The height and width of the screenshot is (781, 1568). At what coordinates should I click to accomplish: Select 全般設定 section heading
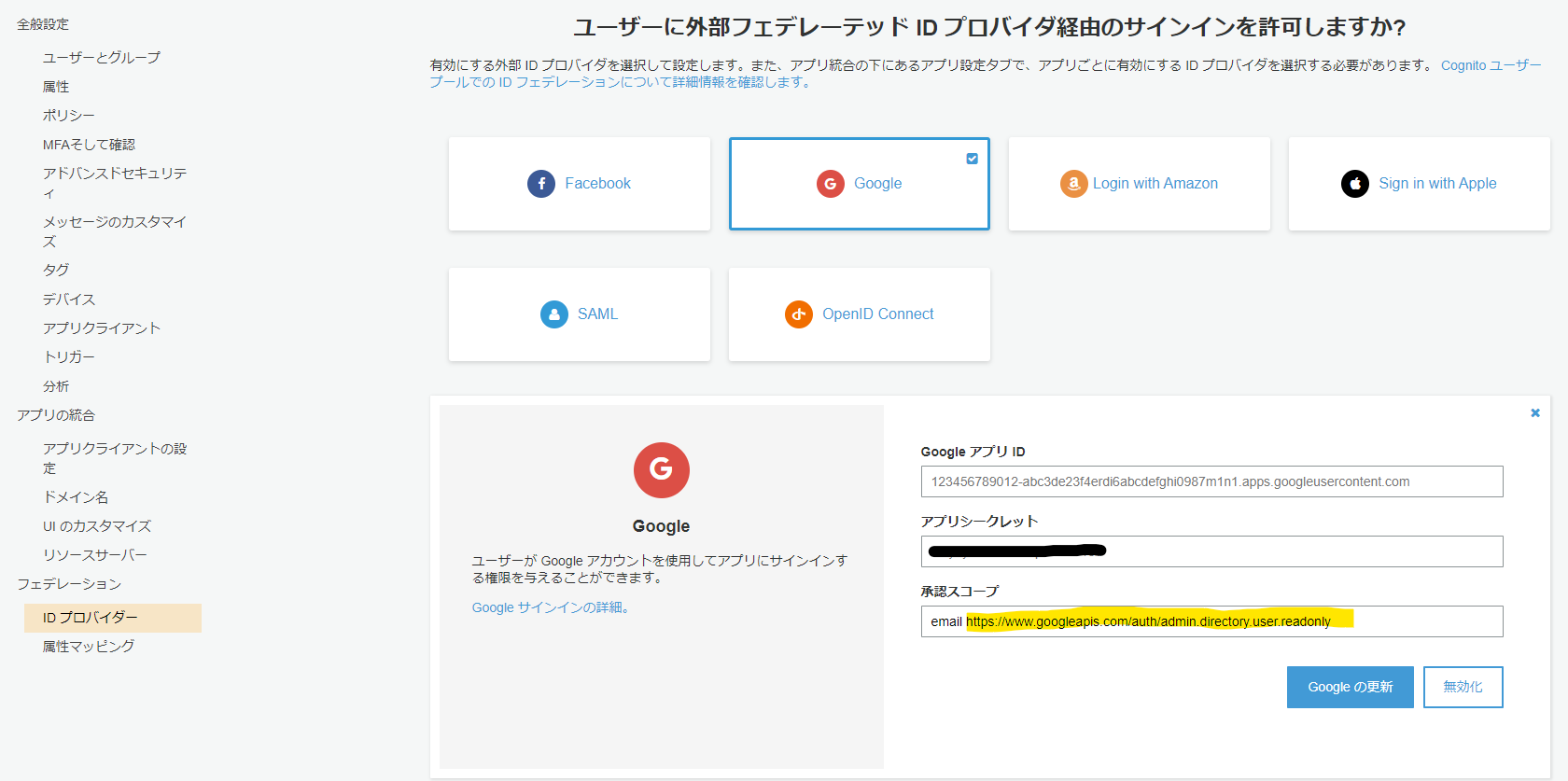[43, 24]
